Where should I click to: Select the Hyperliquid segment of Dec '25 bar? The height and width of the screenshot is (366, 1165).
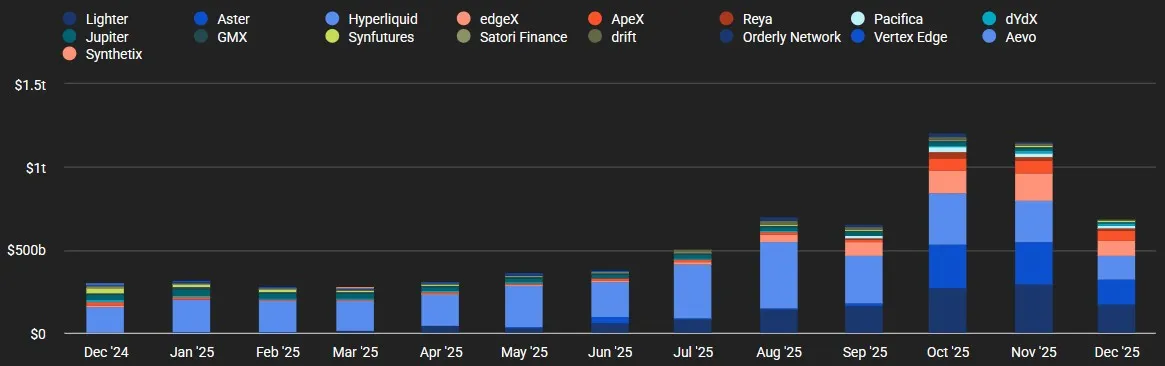1117,267
